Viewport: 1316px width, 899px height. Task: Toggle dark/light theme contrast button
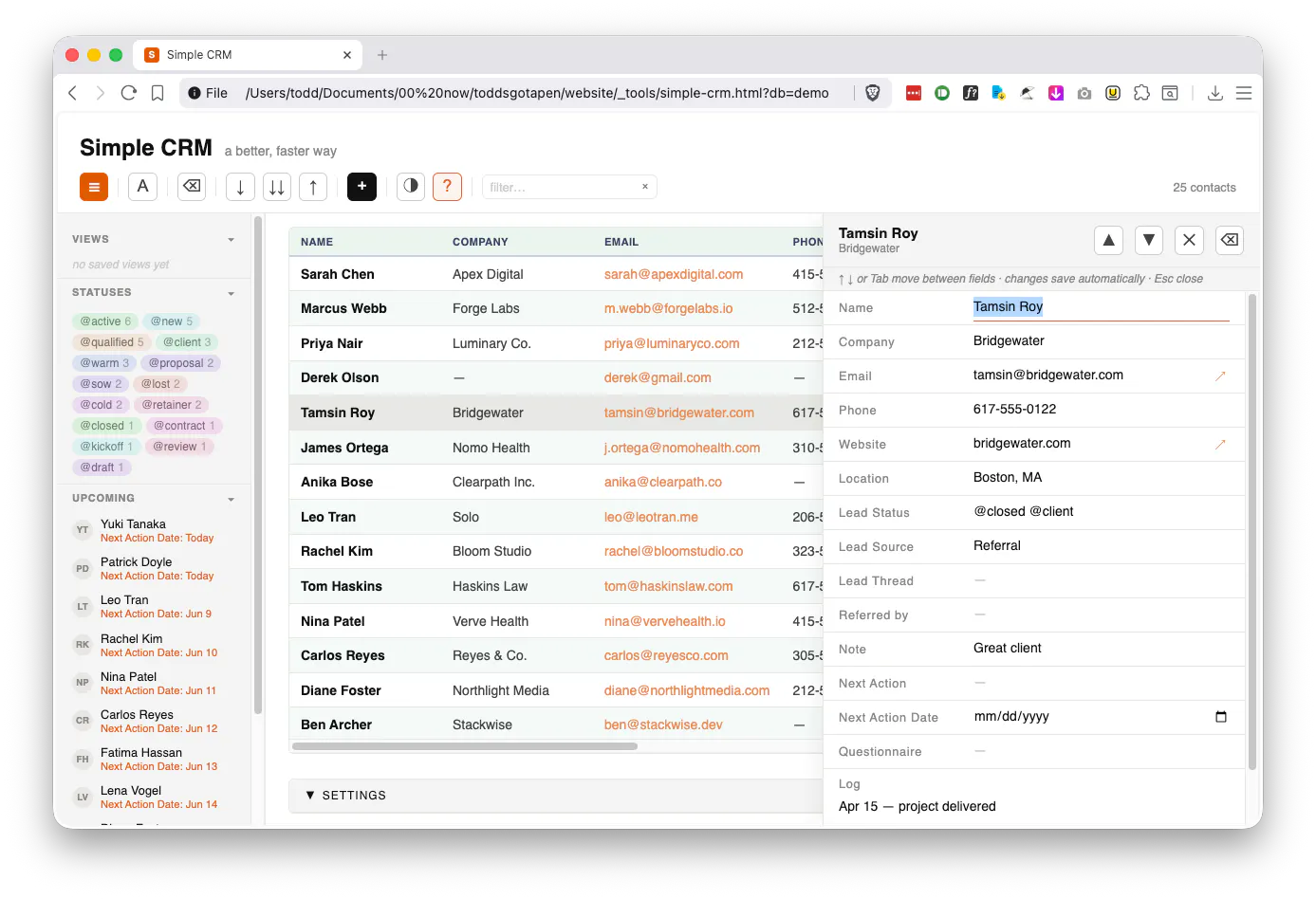(411, 187)
